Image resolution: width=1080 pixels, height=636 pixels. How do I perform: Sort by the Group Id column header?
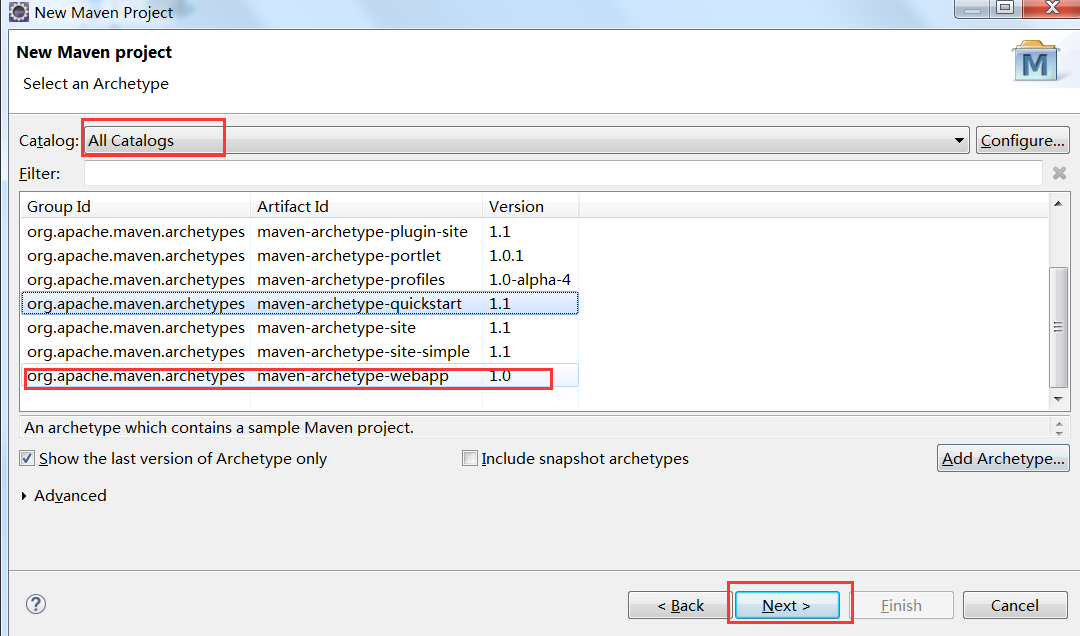[136, 207]
